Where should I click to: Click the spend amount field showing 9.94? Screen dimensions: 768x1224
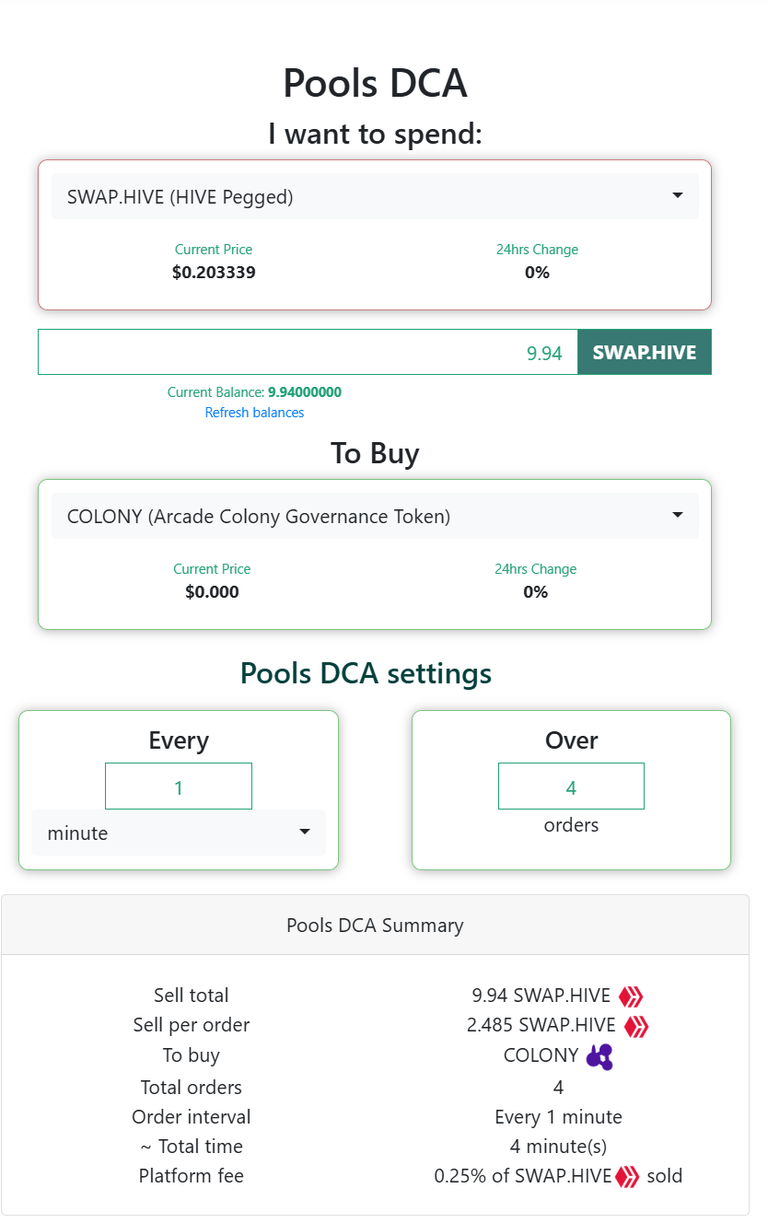click(308, 352)
